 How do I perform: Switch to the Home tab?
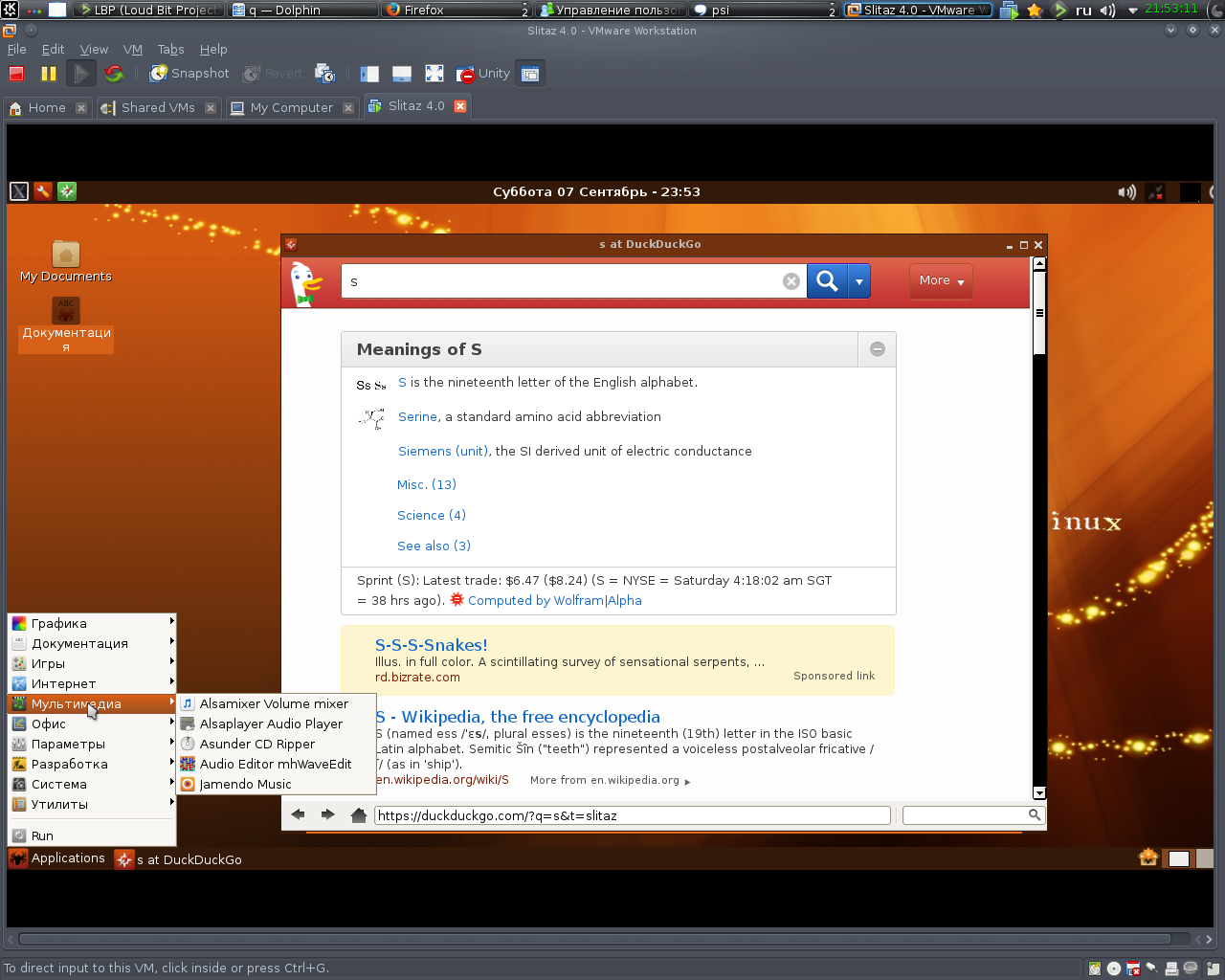(47, 108)
